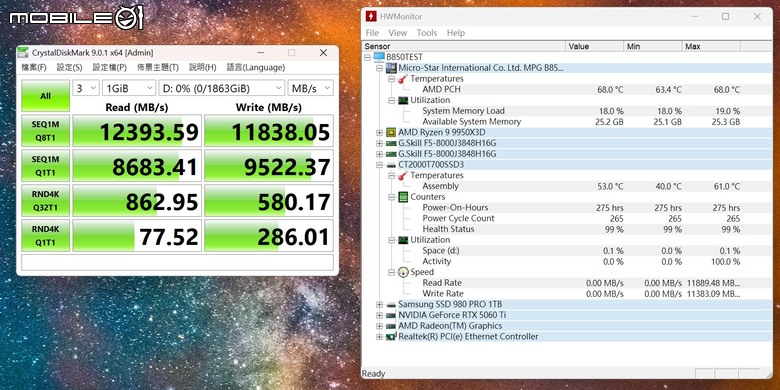Click the 12393.59 sequential read result
780x390 pixels.
click(137, 131)
